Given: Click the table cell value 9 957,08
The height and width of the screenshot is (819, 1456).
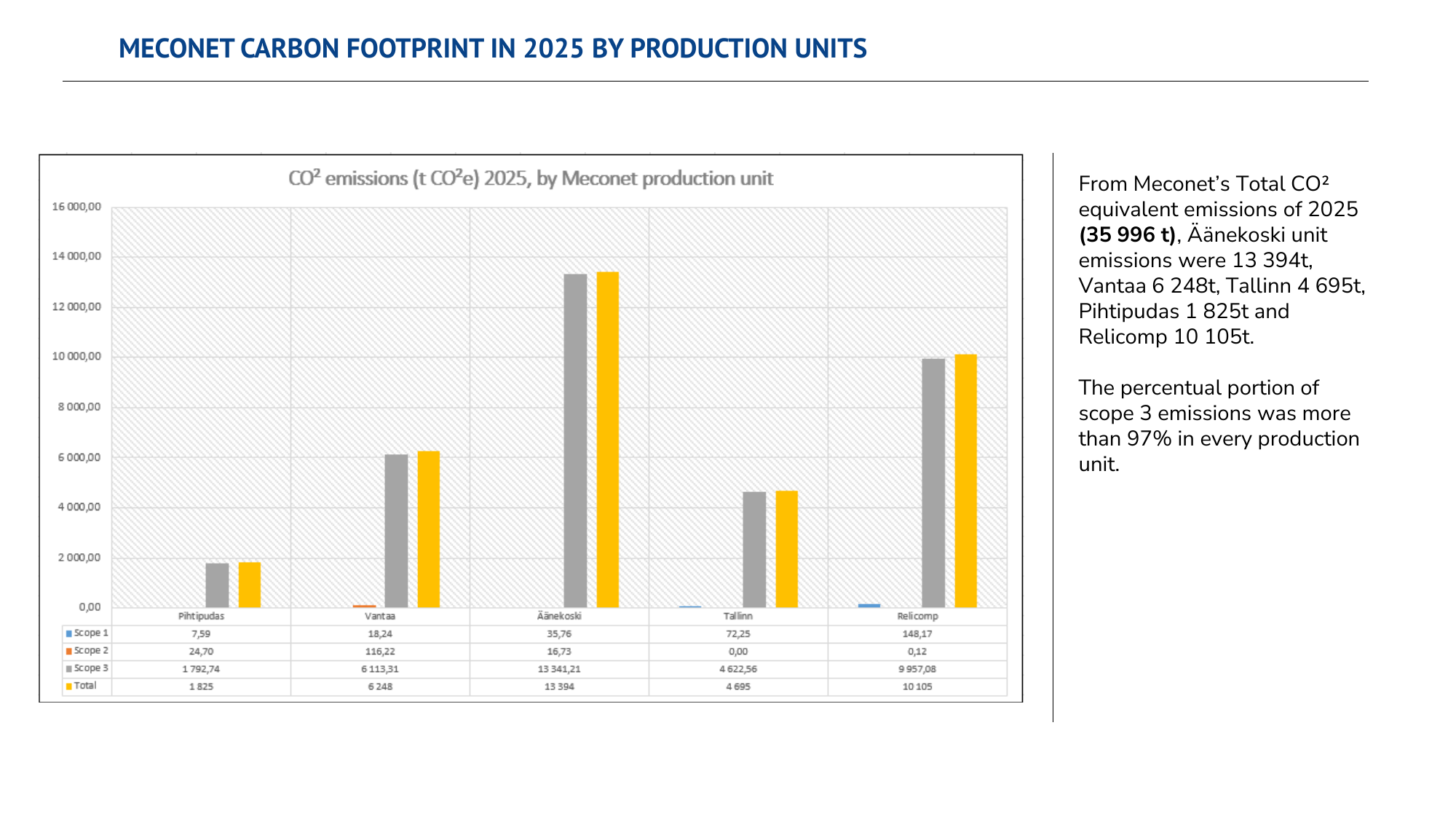Looking at the screenshot, I should [x=917, y=669].
